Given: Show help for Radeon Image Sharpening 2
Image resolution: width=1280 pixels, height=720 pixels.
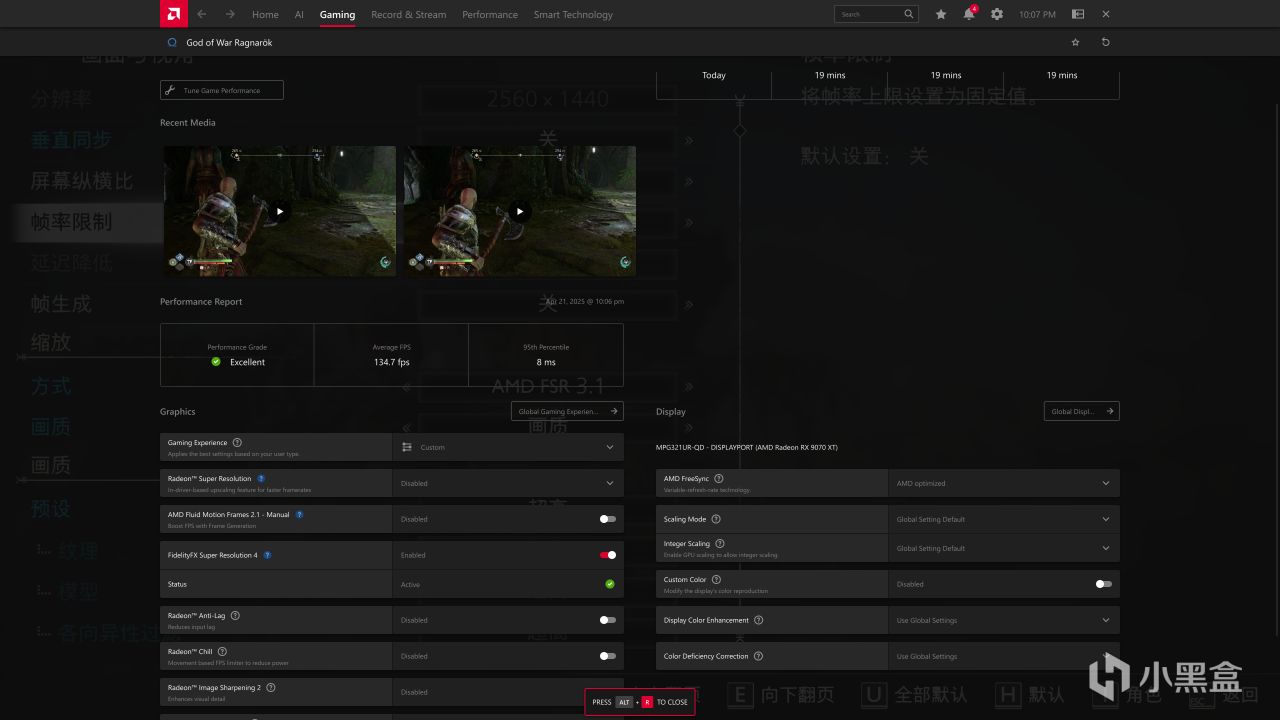Looking at the screenshot, I should click(x=271, y=687).
